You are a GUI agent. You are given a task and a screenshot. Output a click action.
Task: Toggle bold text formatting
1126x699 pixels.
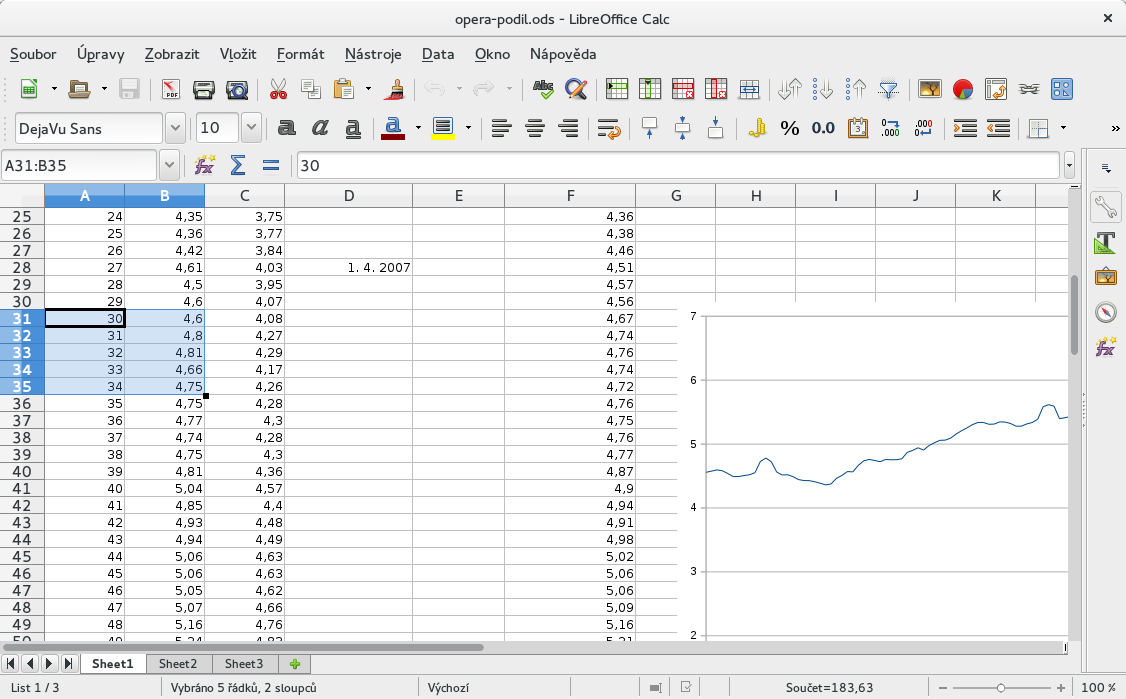[x=287, y=128]
